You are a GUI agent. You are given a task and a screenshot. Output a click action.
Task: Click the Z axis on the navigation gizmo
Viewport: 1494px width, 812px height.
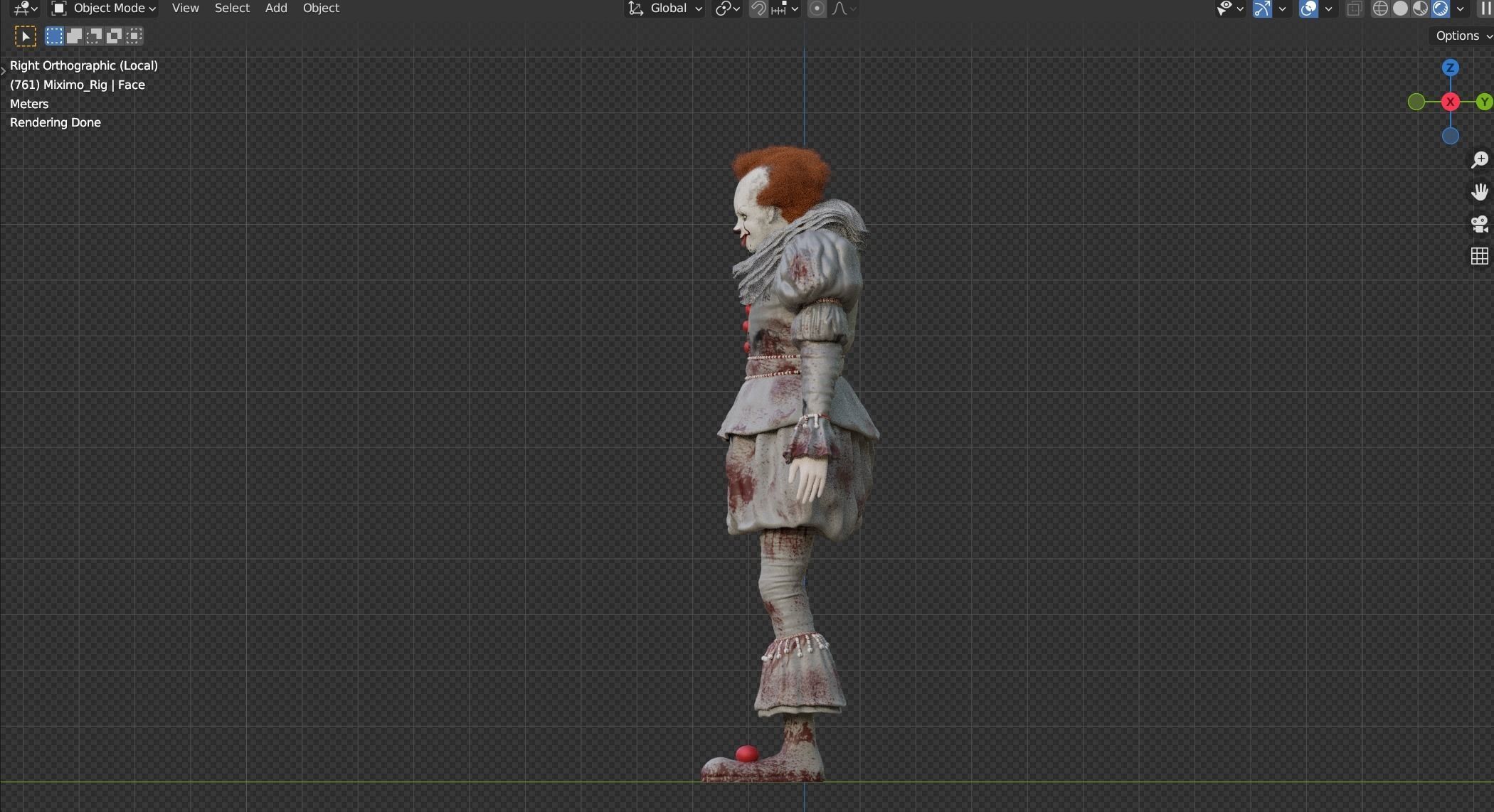point(1450,68)
